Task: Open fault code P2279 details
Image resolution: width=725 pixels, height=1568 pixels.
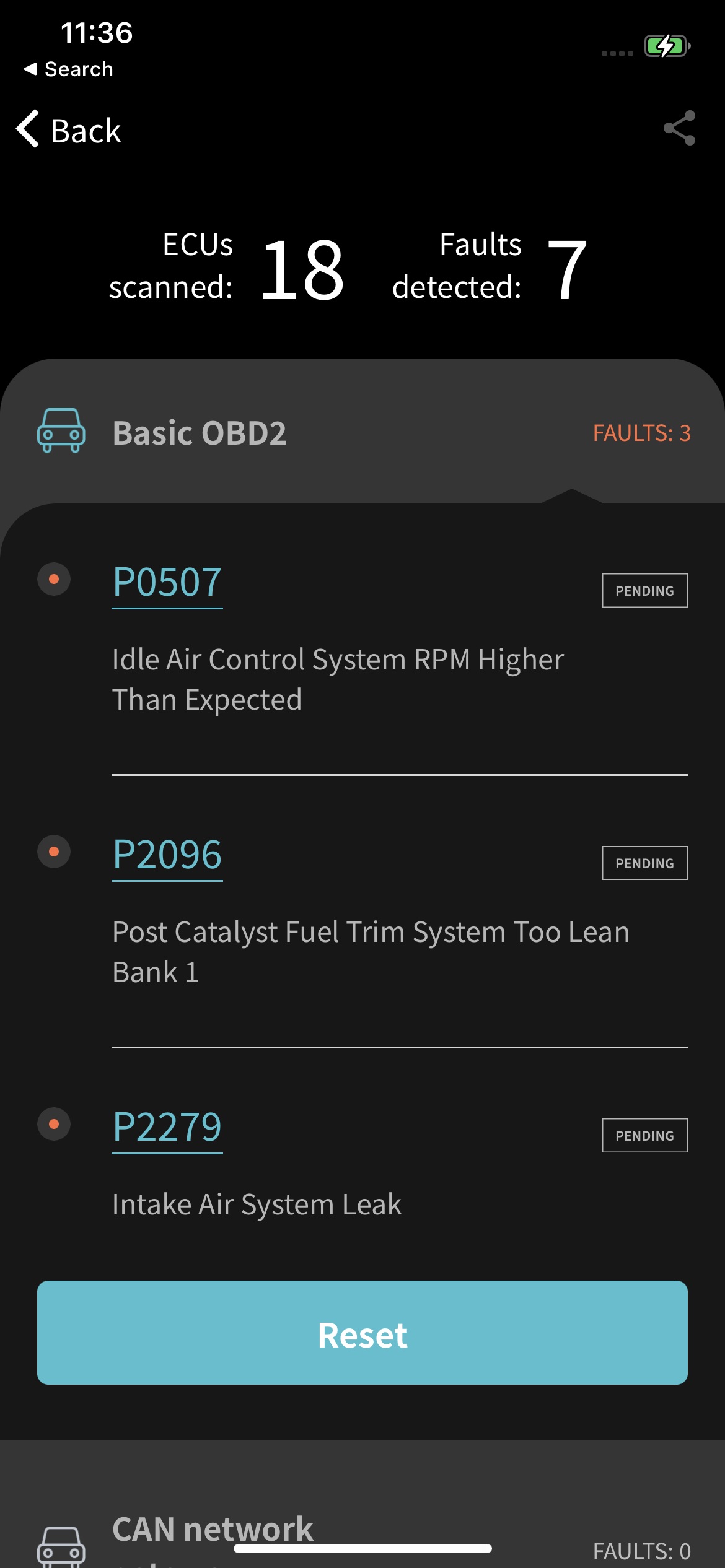Action: click(x=167, y=1127)
